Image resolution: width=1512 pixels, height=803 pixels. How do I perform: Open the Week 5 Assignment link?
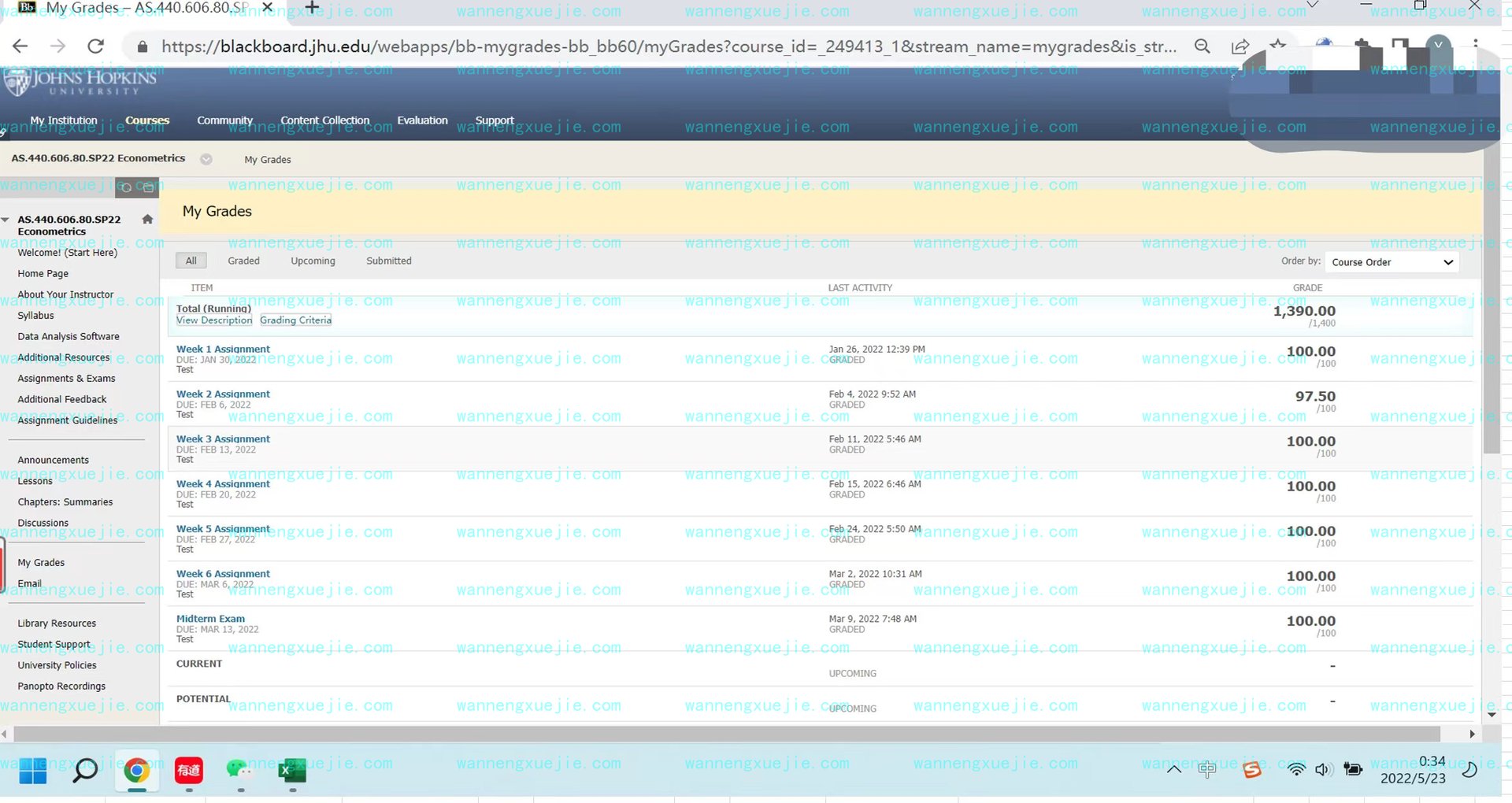(x=223, y=528)
